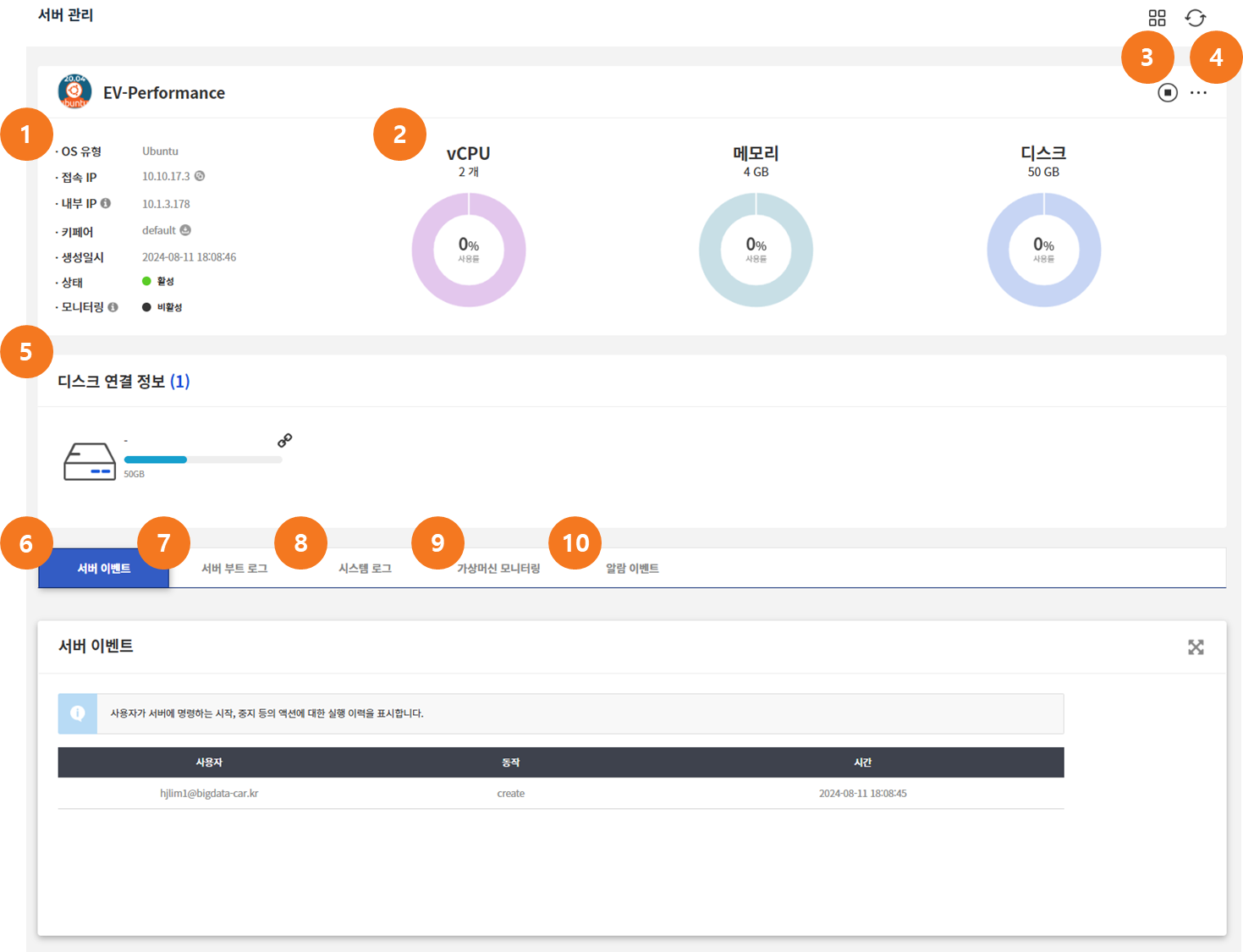Screen dimensions: 1243x952
Task: Click info icon next to 모니터링
Action: pyautogui.click(x=113, y=307)
